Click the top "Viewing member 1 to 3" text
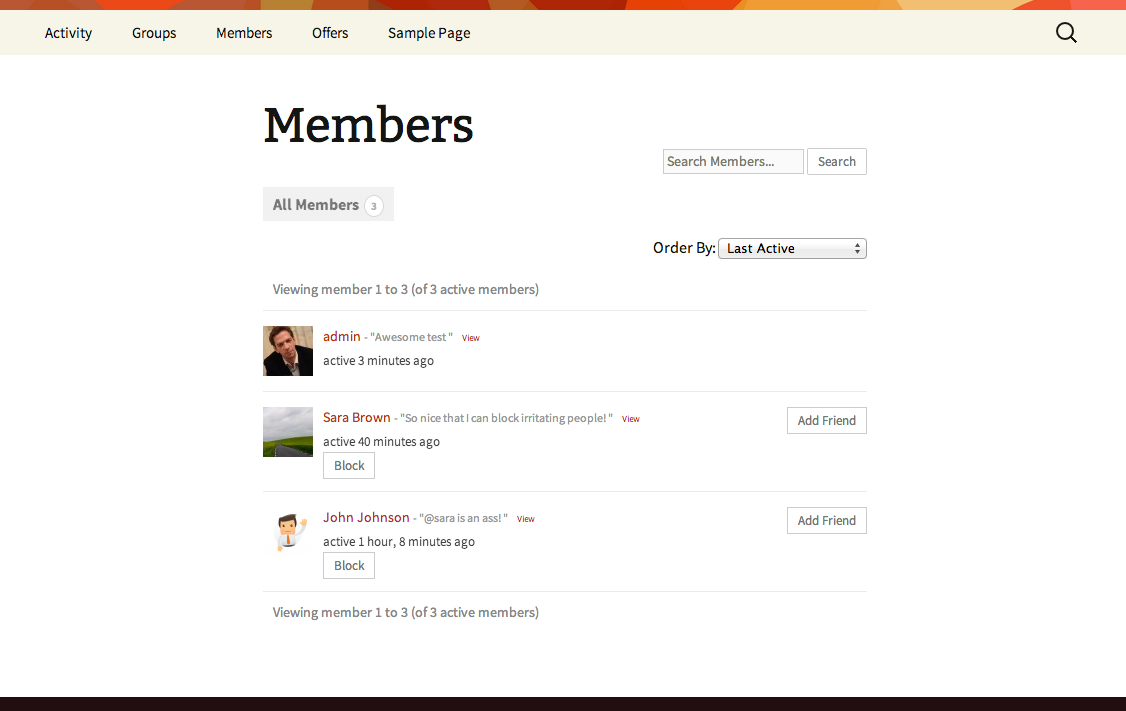Screen dimensions: 1126x711 tap(406, 289)
